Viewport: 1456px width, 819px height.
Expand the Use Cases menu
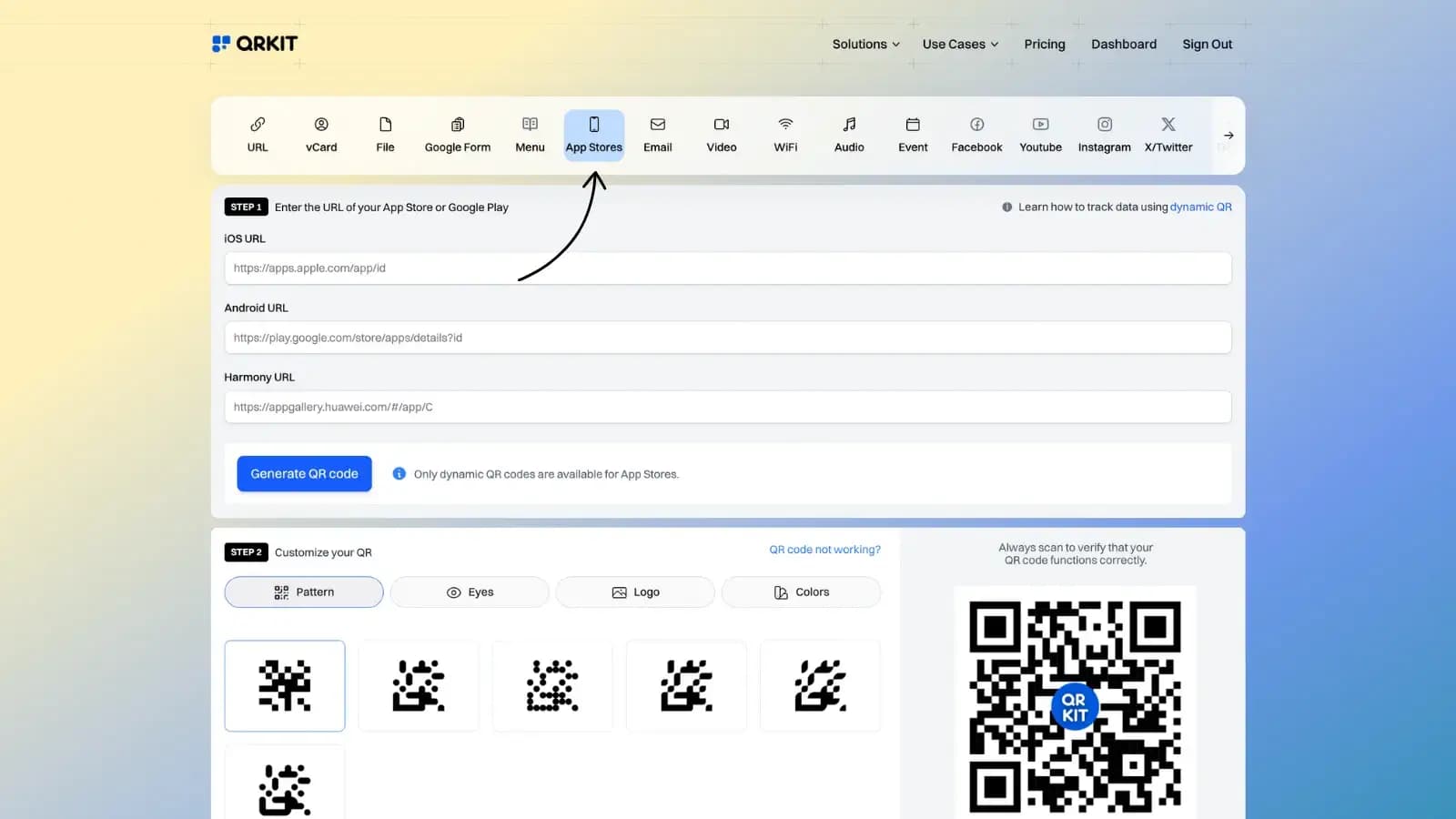pos(958,44)
